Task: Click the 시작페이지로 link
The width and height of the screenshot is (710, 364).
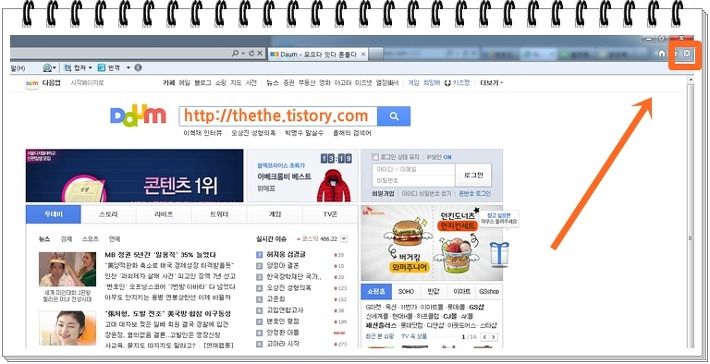Action: pyautogui.click(x=87, y=83)
